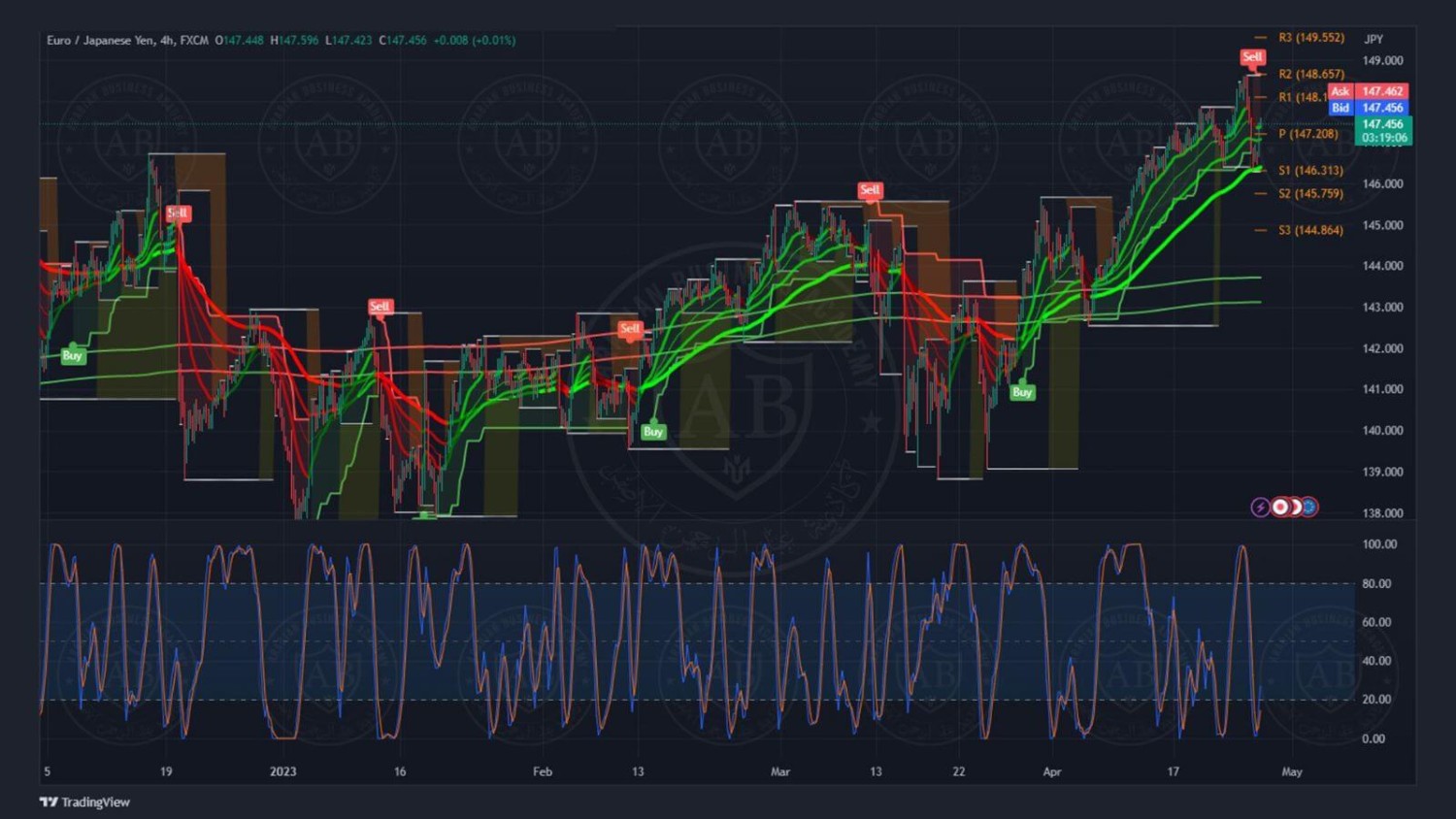The width and height of the screenshot is (1456, 819).
Task: Click the TradingView logo
Action: pos(84,802)
